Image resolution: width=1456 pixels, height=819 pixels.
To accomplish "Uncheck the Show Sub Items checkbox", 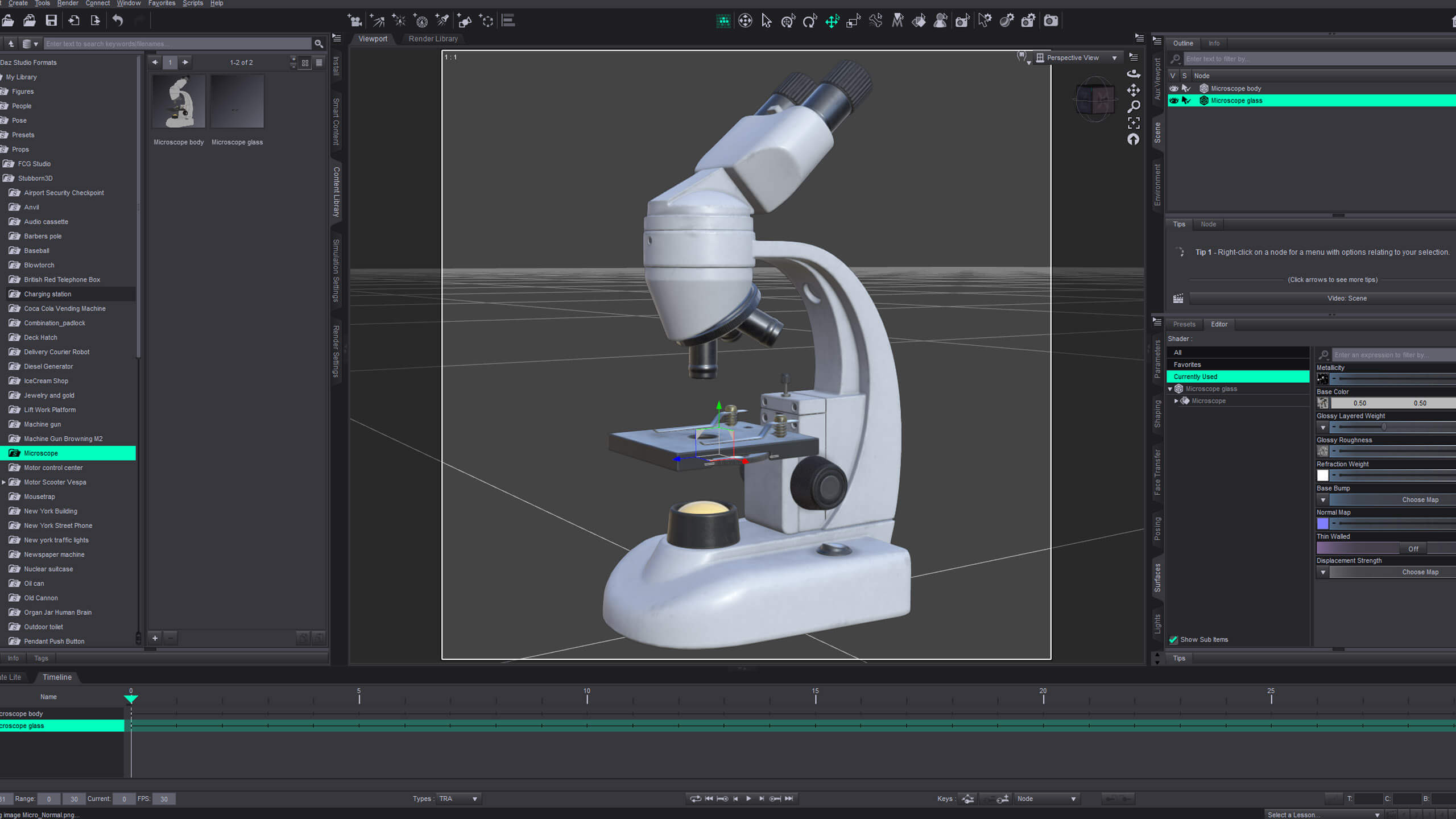I will (x=1173, y=640).
